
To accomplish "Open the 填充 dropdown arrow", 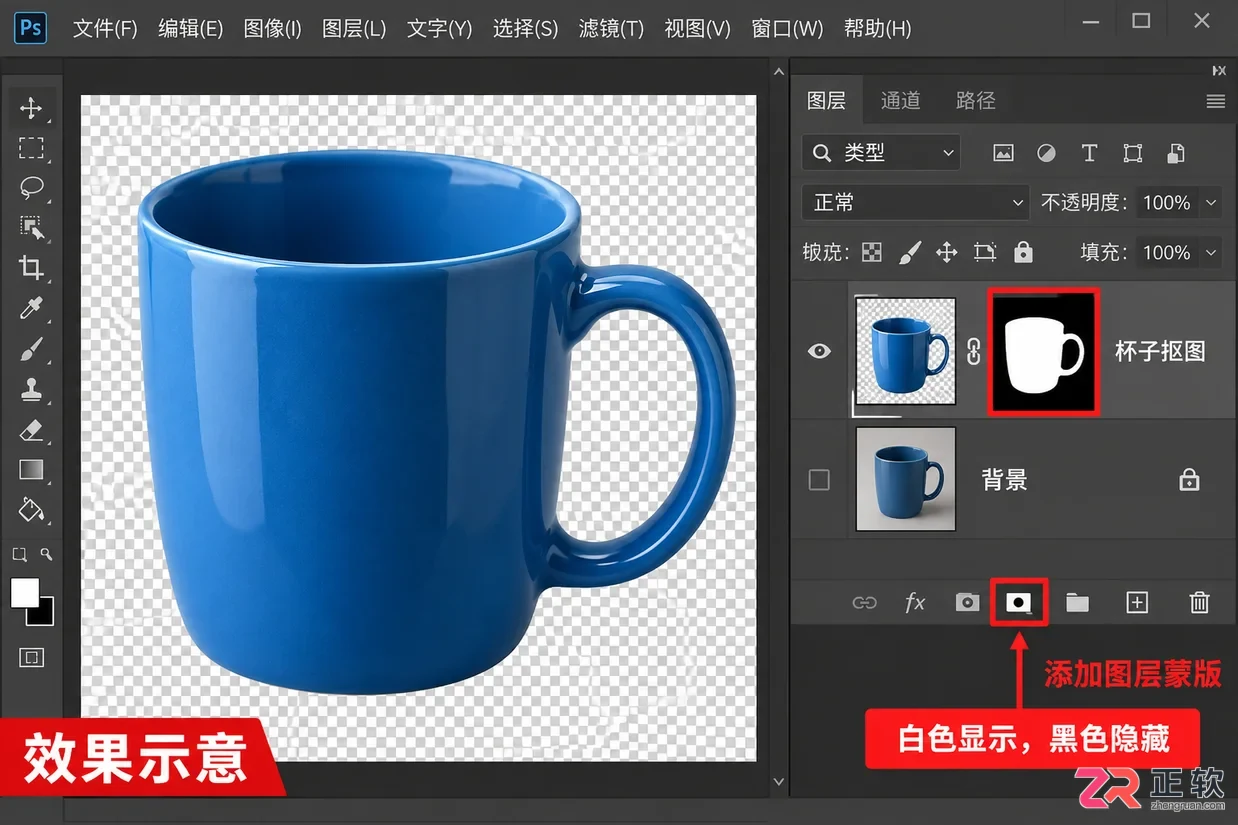I will click(x=1211, y=253).
